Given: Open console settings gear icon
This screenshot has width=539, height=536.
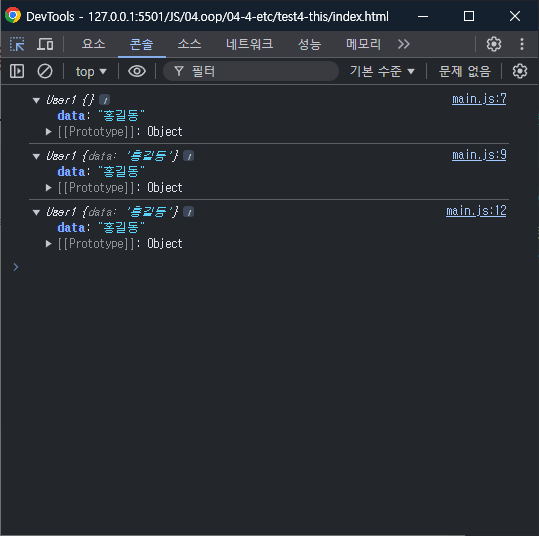Looking at the screenshot, I should 519,72.
